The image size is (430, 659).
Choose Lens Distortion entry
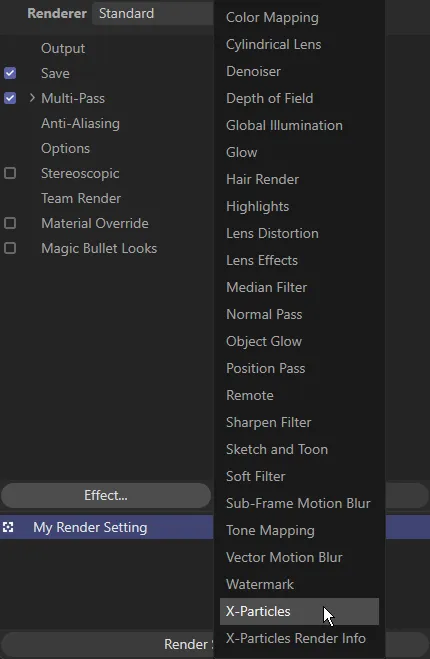click(x=299, y=233)
